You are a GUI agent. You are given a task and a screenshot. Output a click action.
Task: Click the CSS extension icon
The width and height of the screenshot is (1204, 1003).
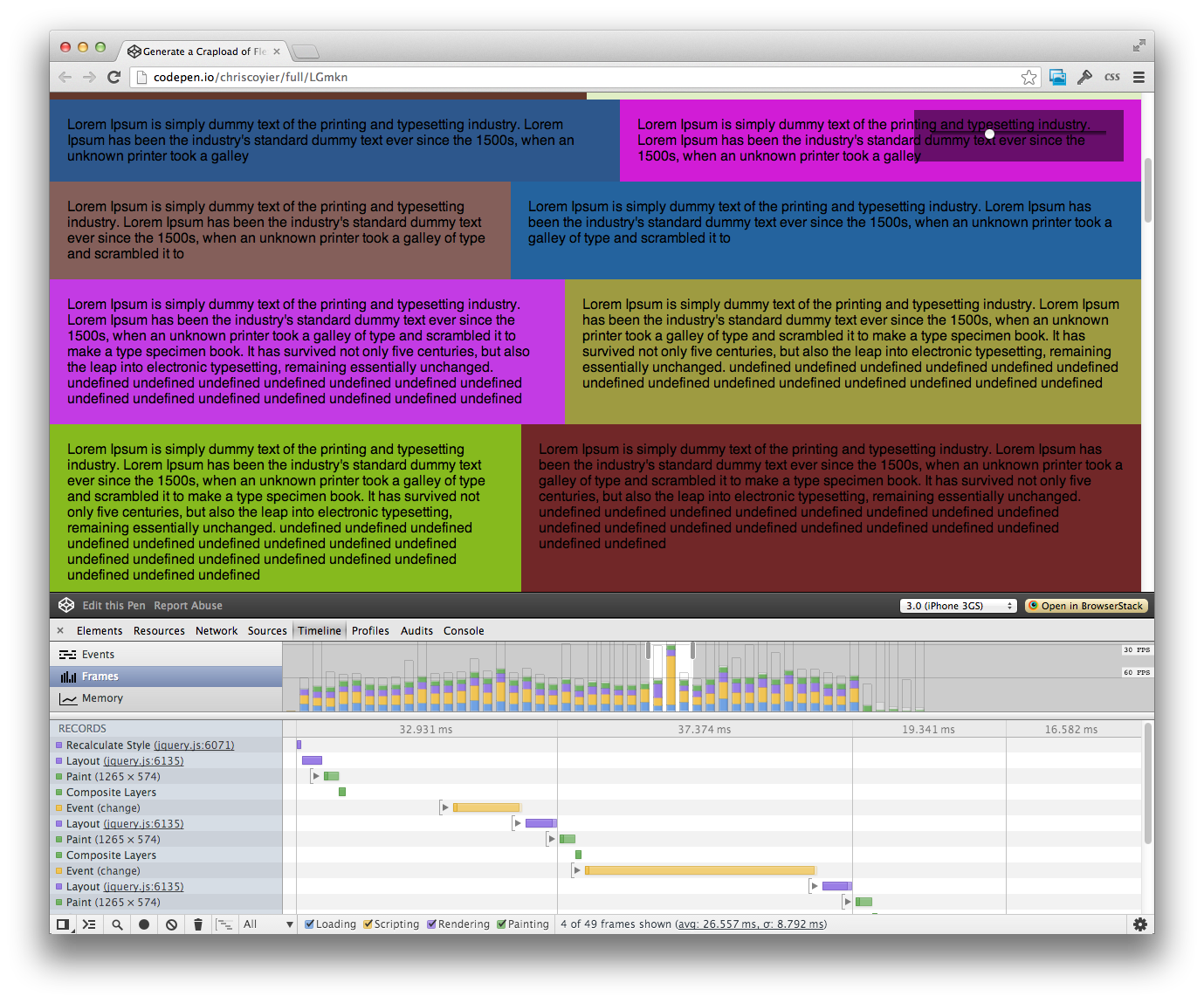tap(1111, 77)
